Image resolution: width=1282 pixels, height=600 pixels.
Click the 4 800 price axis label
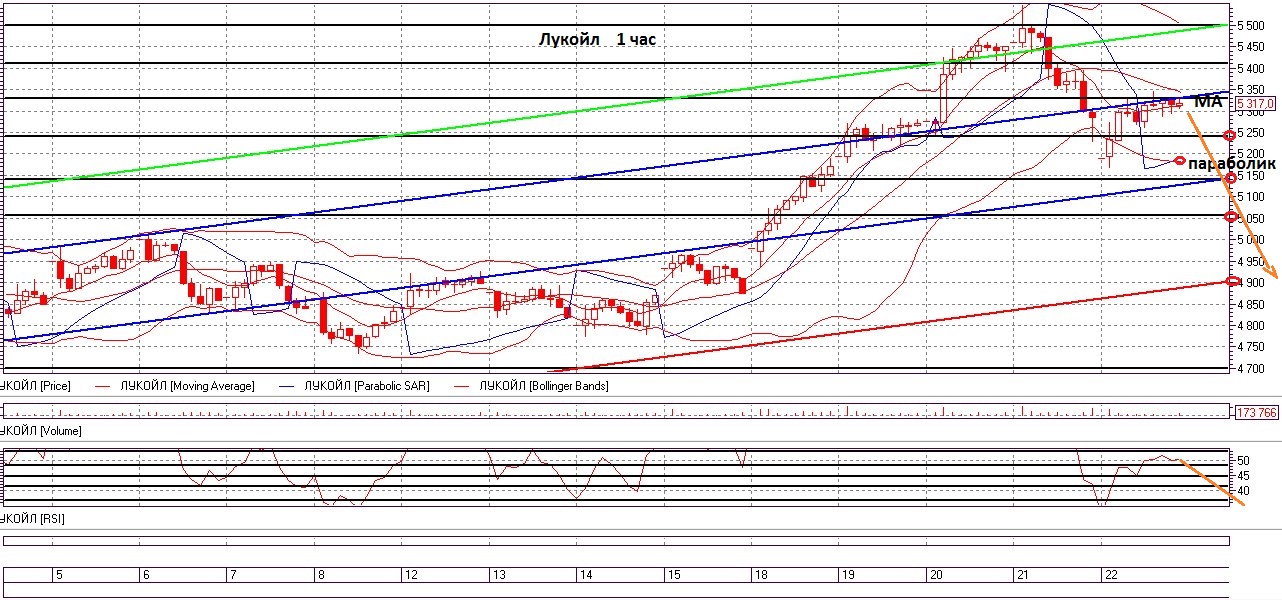(x=1250, y=326)
